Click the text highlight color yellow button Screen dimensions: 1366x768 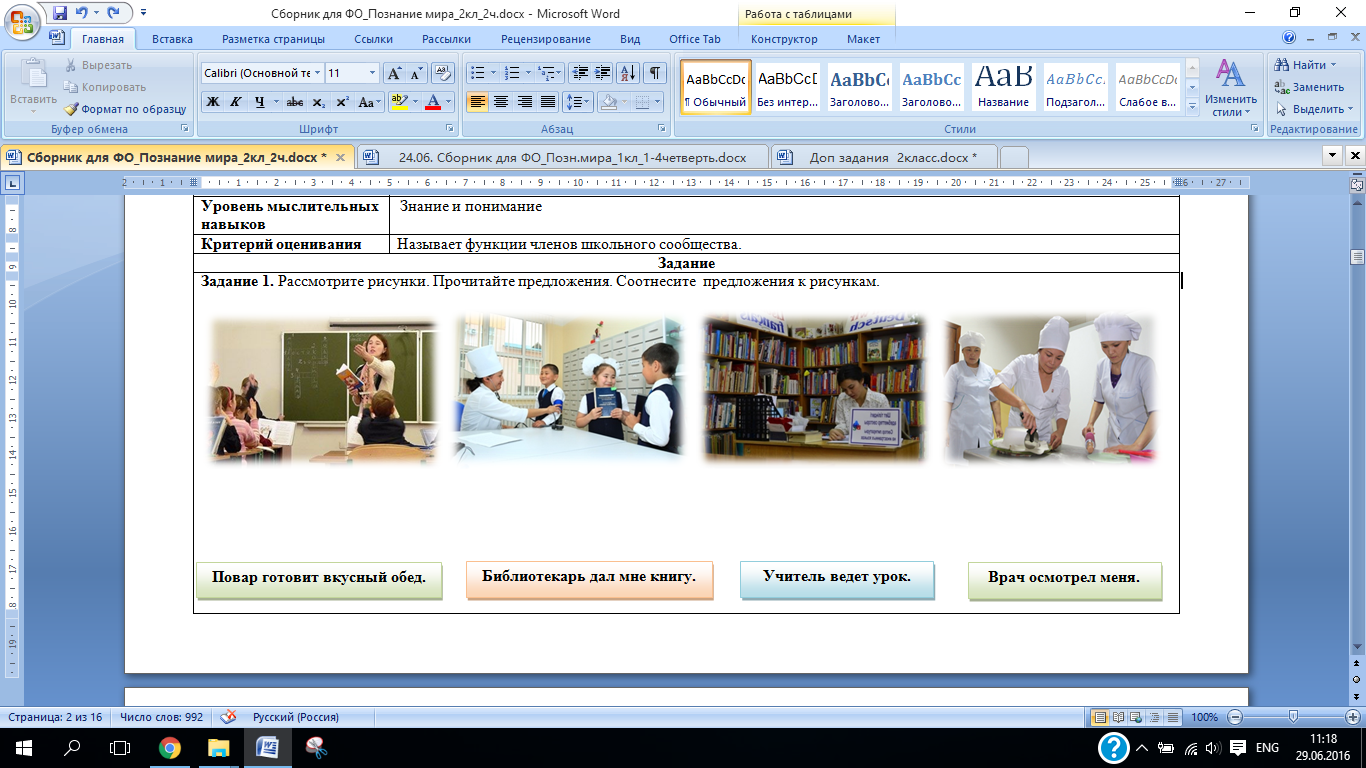(x=399, y=102)
